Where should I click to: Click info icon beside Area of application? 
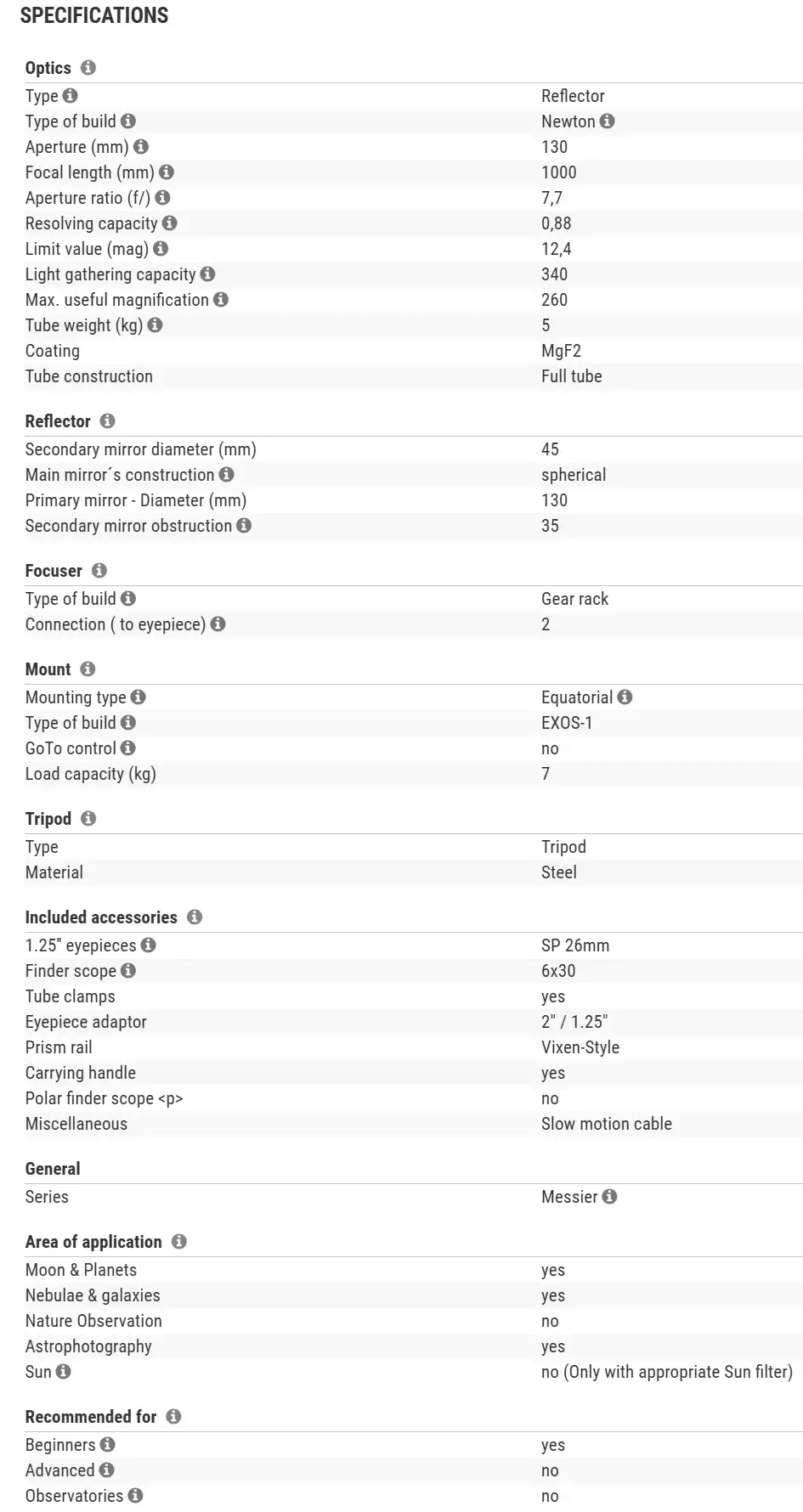tap(179, 1242)
